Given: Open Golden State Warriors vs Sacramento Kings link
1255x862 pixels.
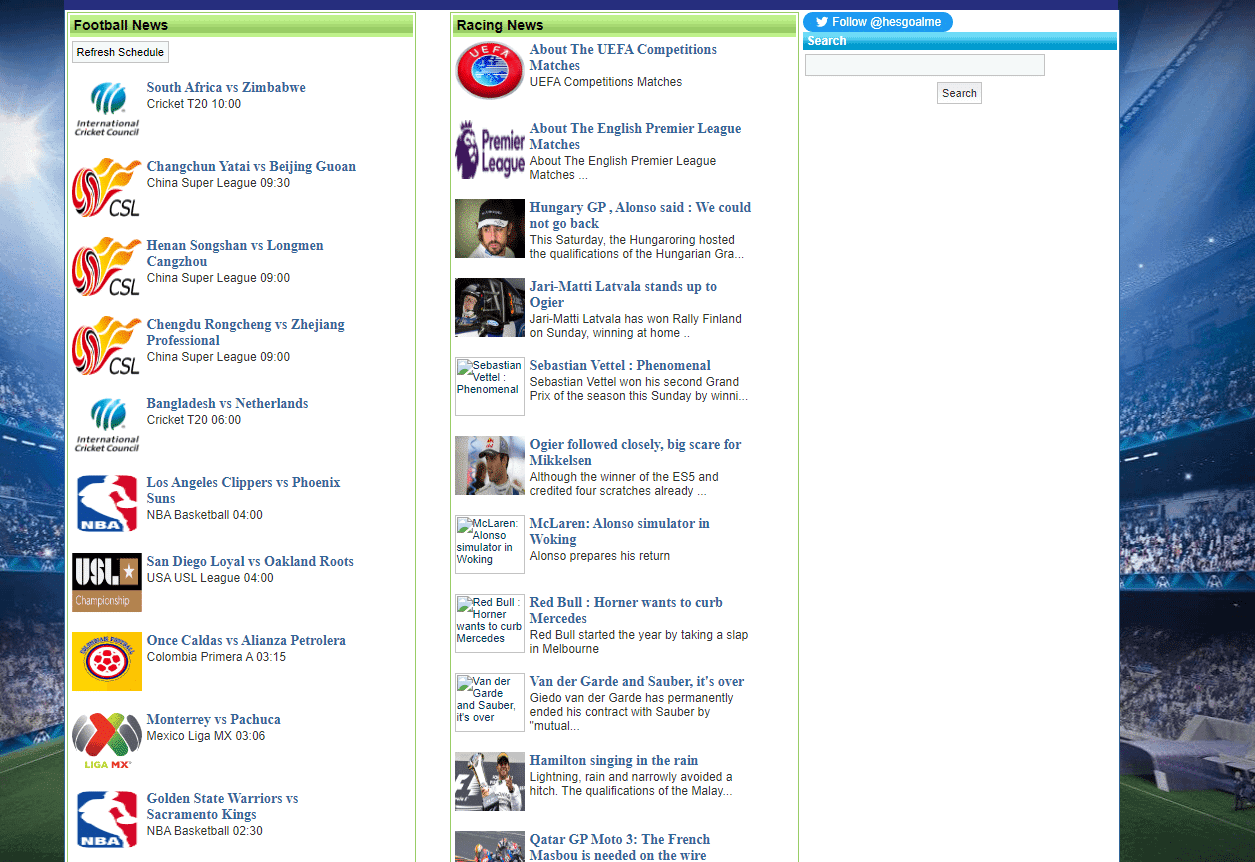Looking at the screenshot, I should click(x=222, y=806).
